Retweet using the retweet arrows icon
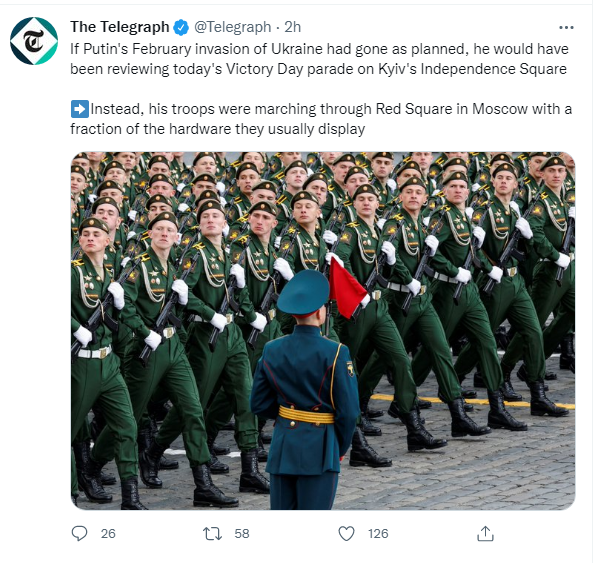 (x=212, y=533)
